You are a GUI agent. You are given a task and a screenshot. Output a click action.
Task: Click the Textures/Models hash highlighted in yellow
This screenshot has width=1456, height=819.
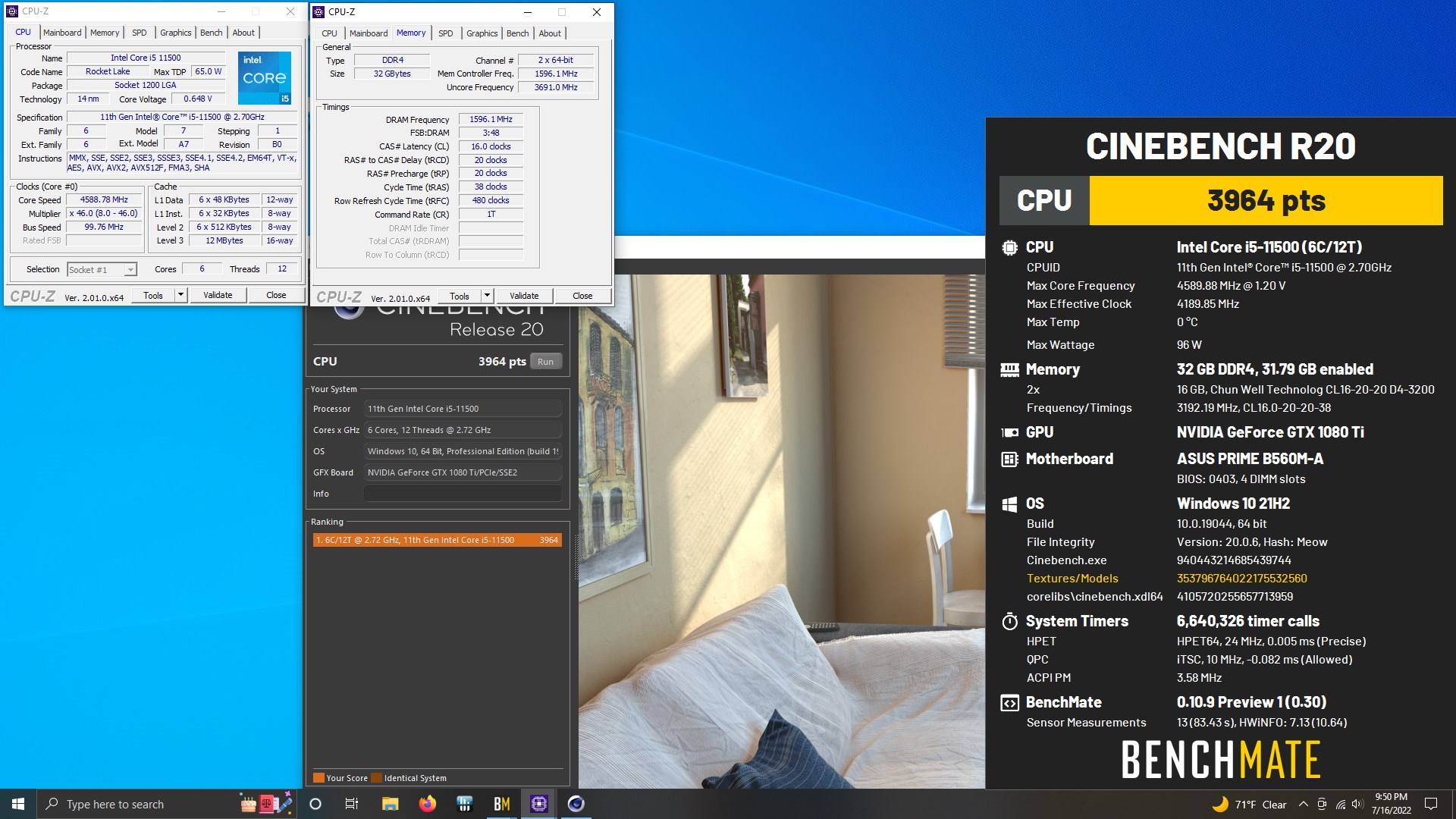click(x=1241, y=579)
